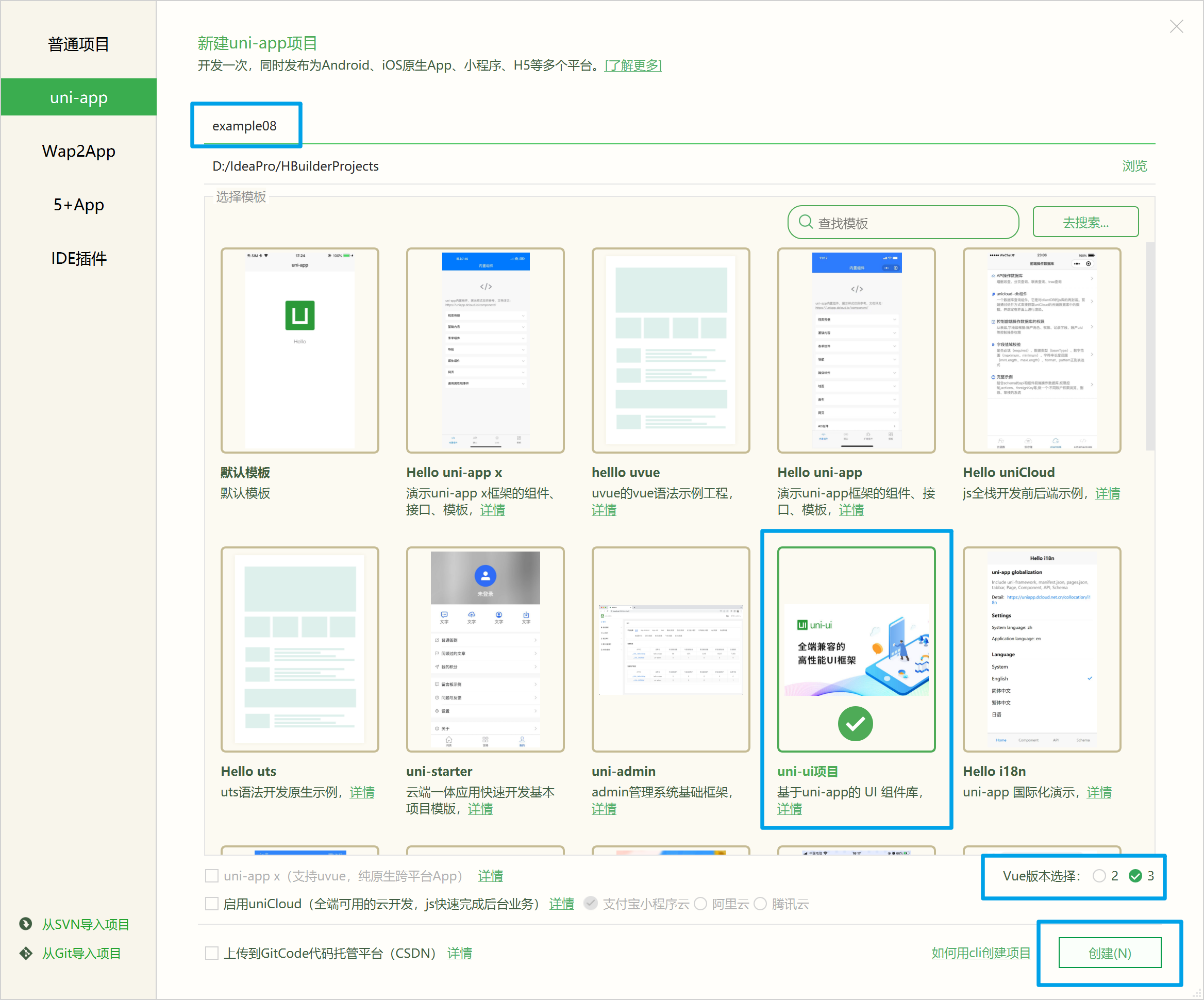Open 详情 link next to 启用uniCloud
1204x1000 pixels.
click(x=561, y=904)
